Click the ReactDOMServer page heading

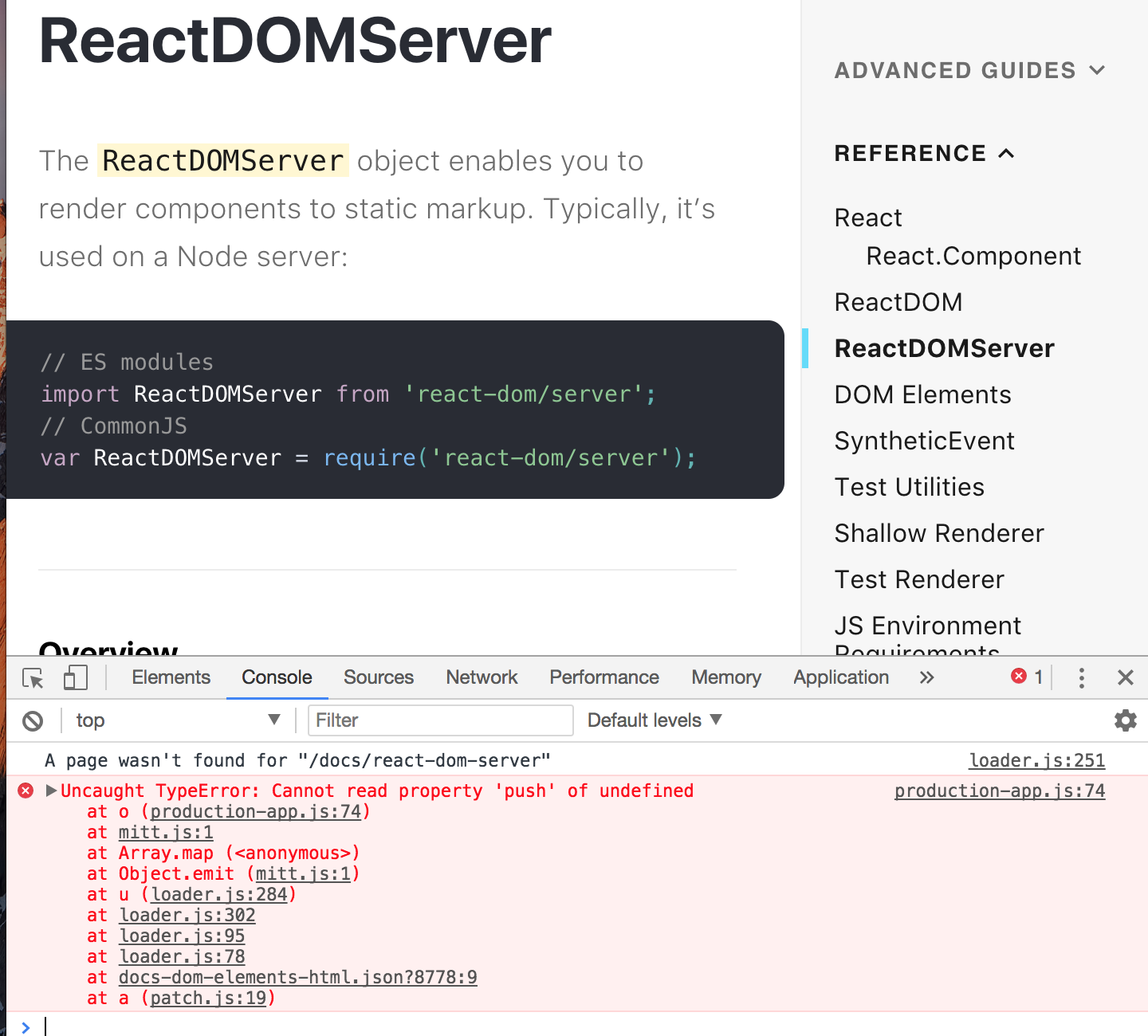click(295, 40)
